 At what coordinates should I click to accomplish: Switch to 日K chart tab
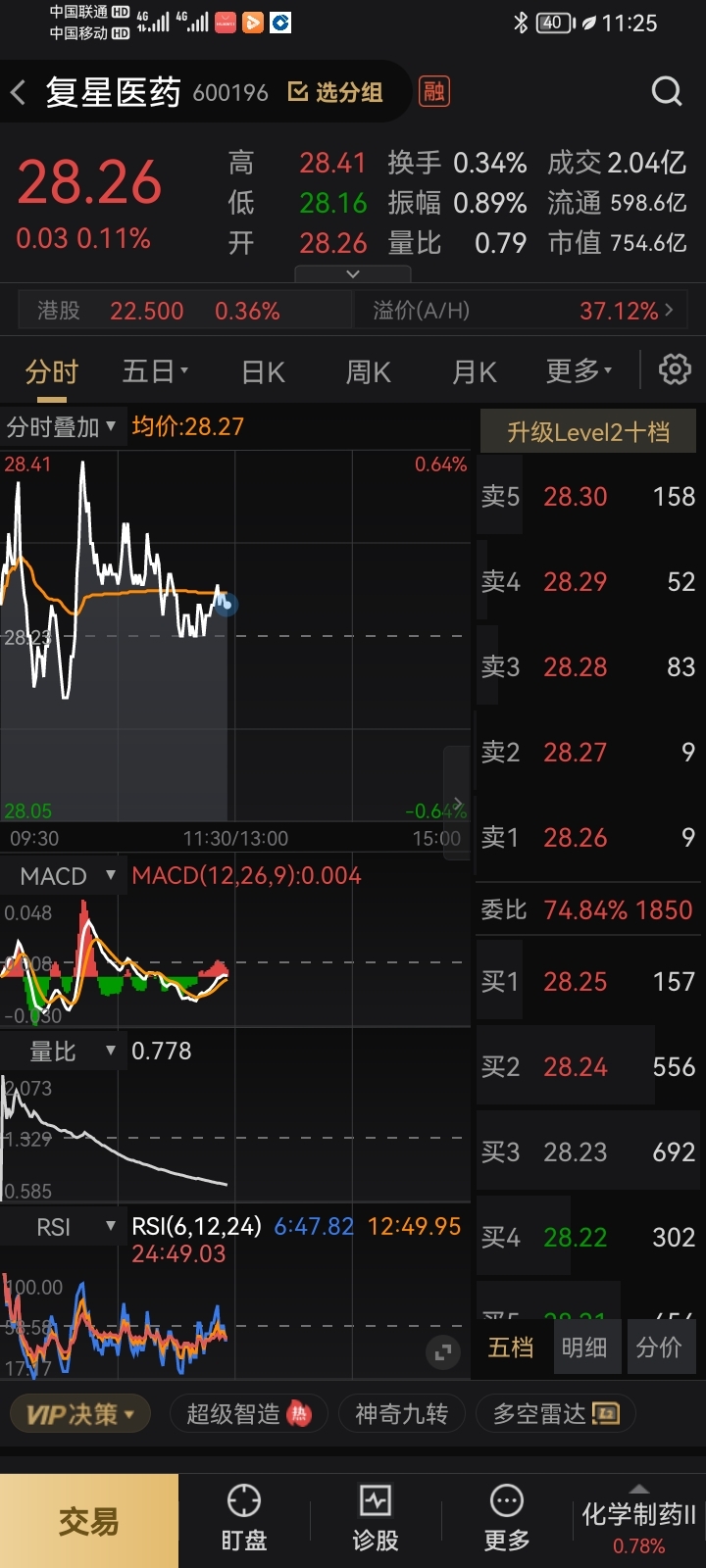(264, 372)
